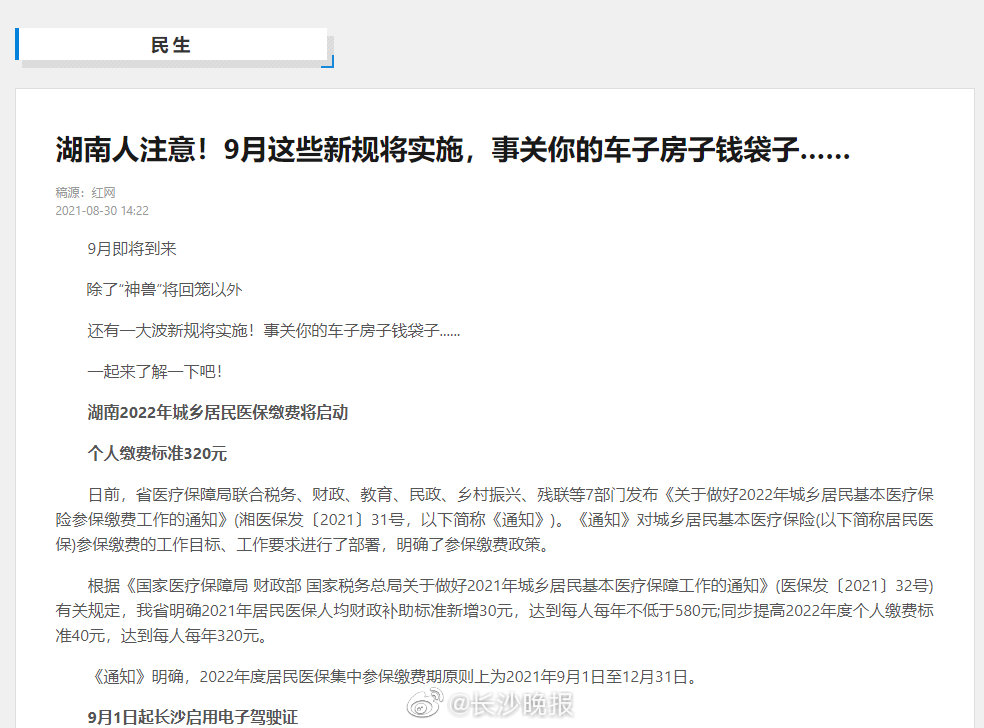Click the 民生 section tab
Screen dimensions: 984x728
pos(172,45)
